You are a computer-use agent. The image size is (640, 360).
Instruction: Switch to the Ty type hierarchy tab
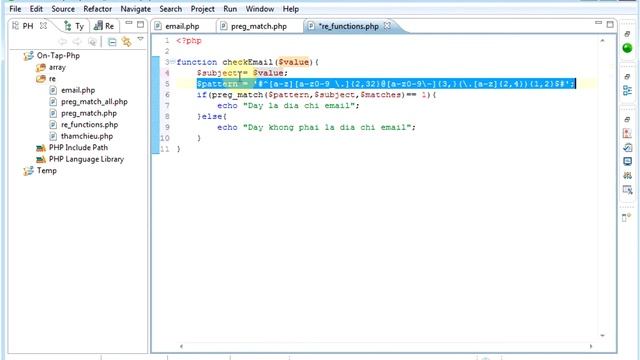tap(74, 26)
